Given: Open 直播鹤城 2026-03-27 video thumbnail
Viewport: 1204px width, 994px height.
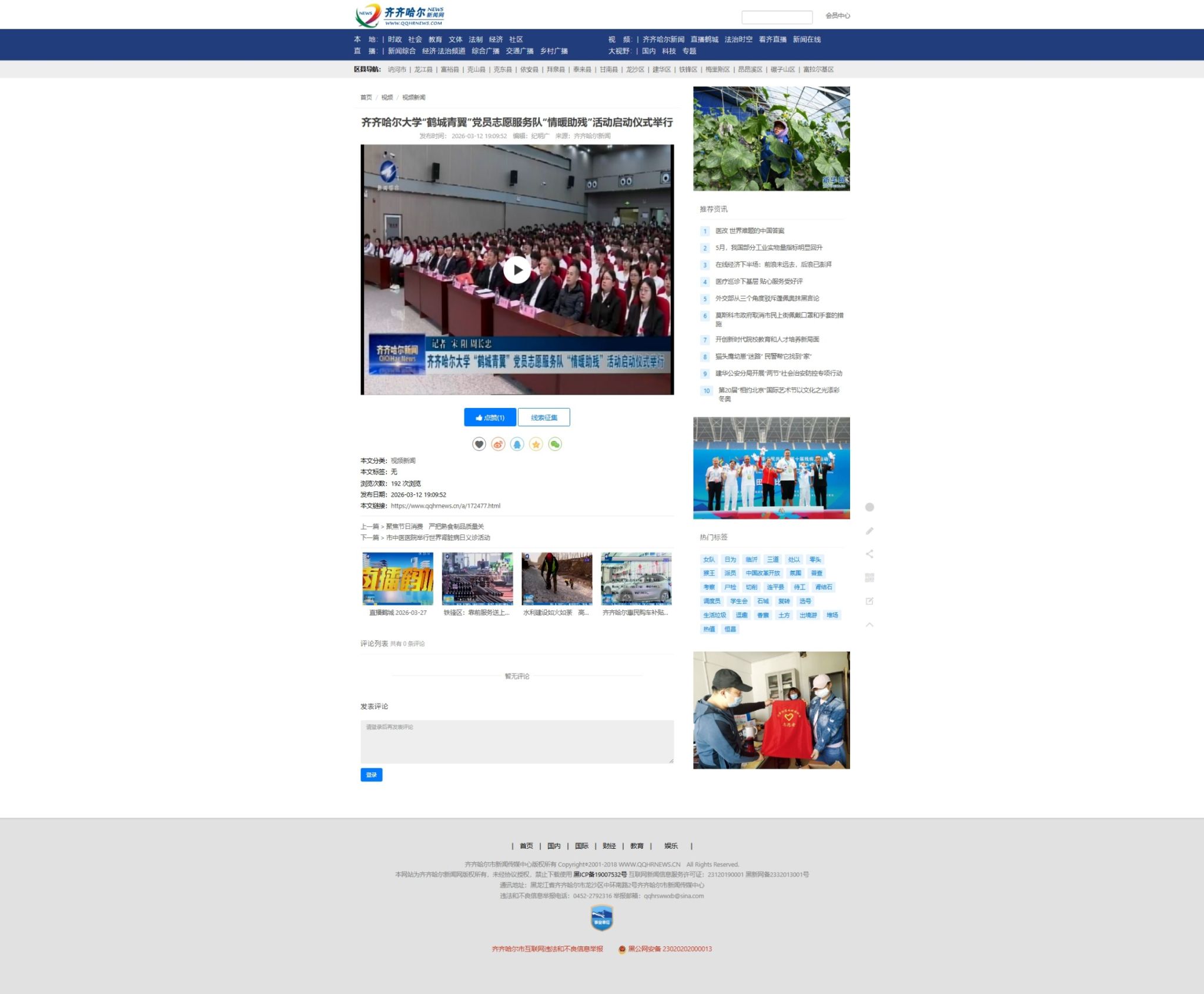Looking at the screenshot, I should point(397,578).
